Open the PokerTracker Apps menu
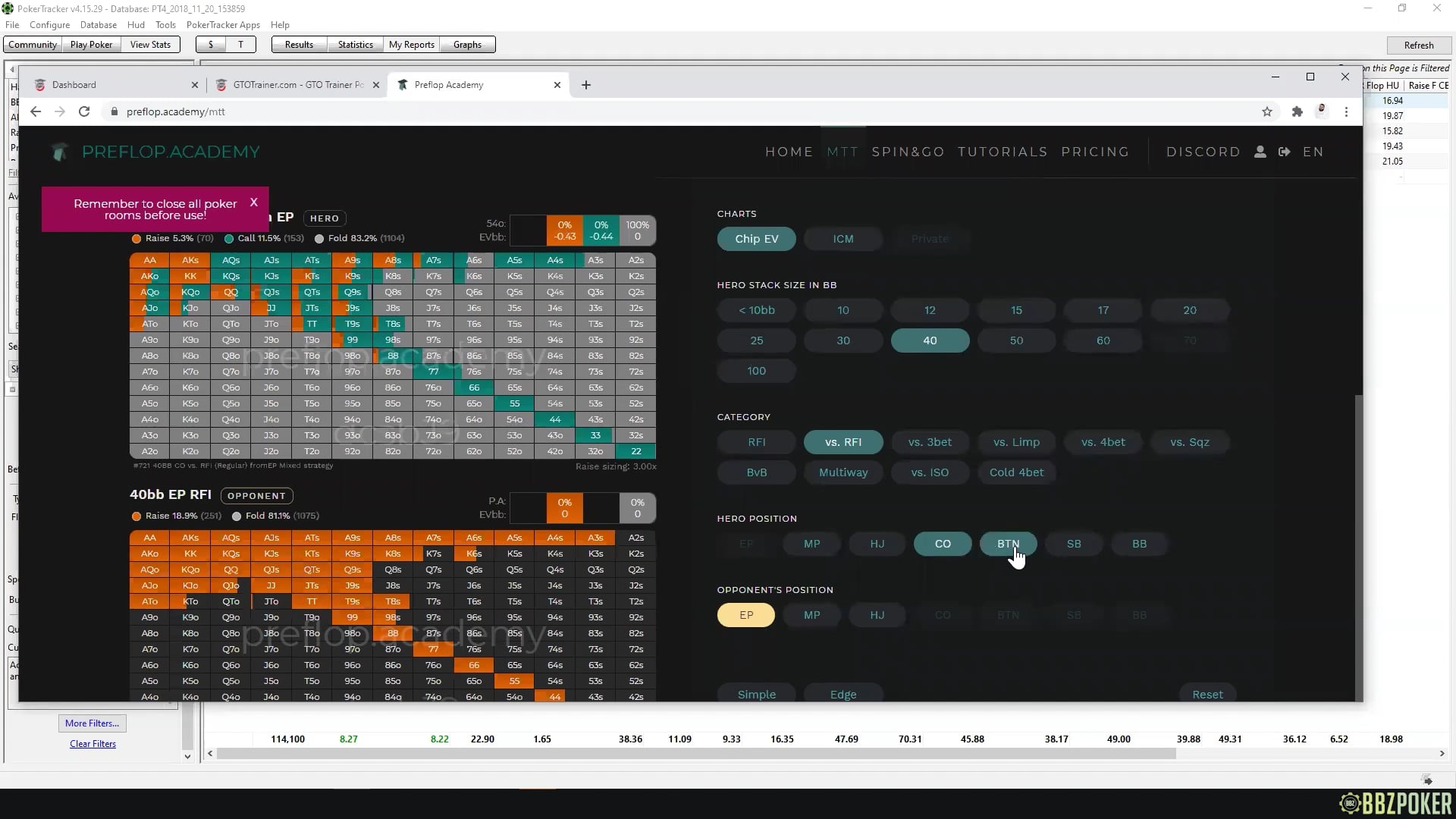Screen dimensions: 1456x819 (x=223, y=24)
